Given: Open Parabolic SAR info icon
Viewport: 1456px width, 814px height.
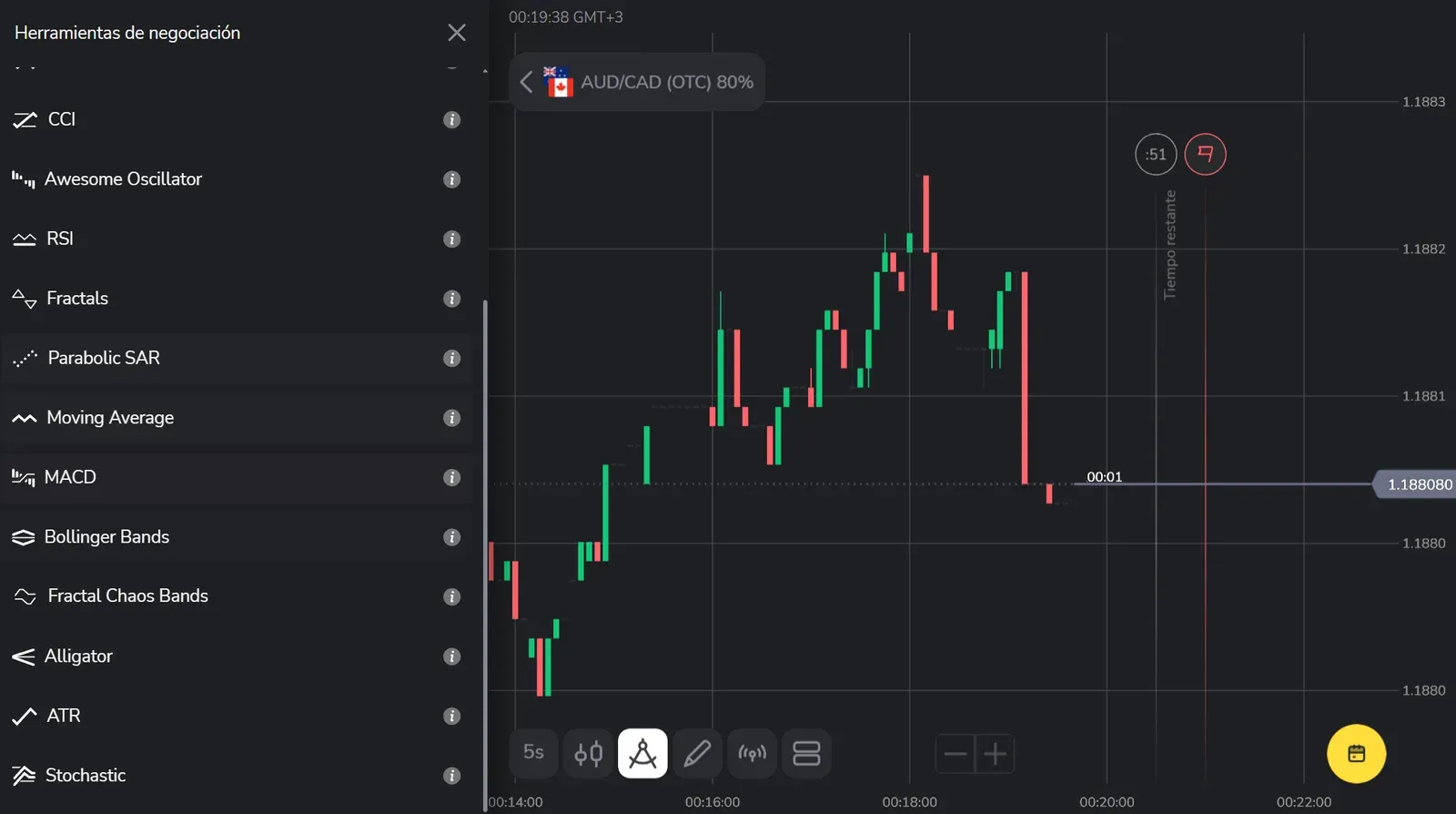Looking at the screenshot, I should 451,358.
